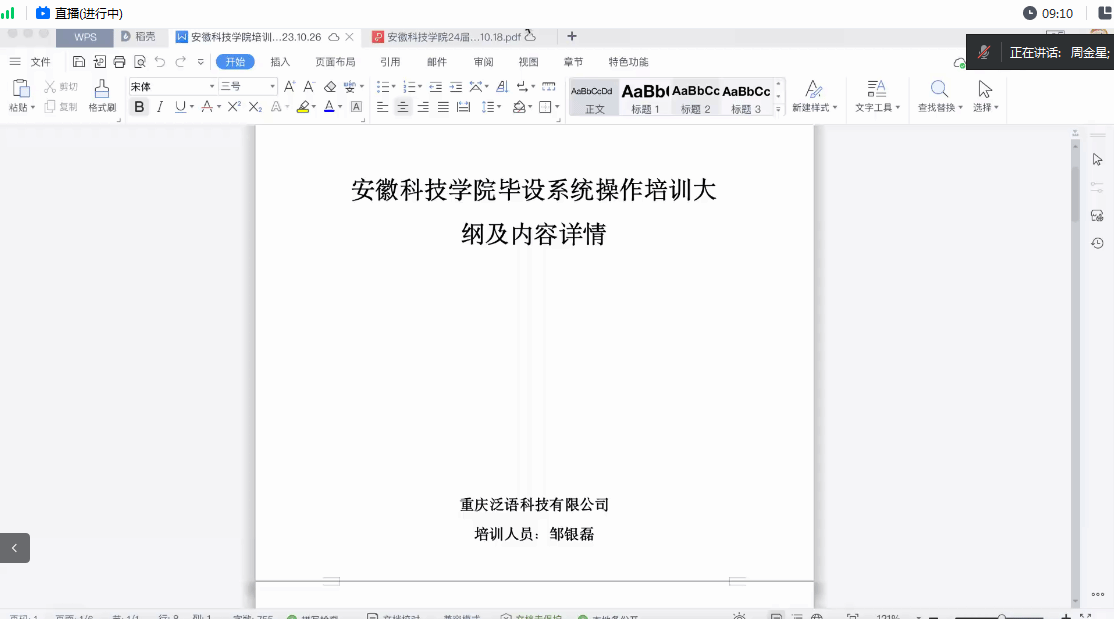Click the Format Painter (格式刷) icon
This screenshot has height=619, width=1114.
click(x=102, y=90)
